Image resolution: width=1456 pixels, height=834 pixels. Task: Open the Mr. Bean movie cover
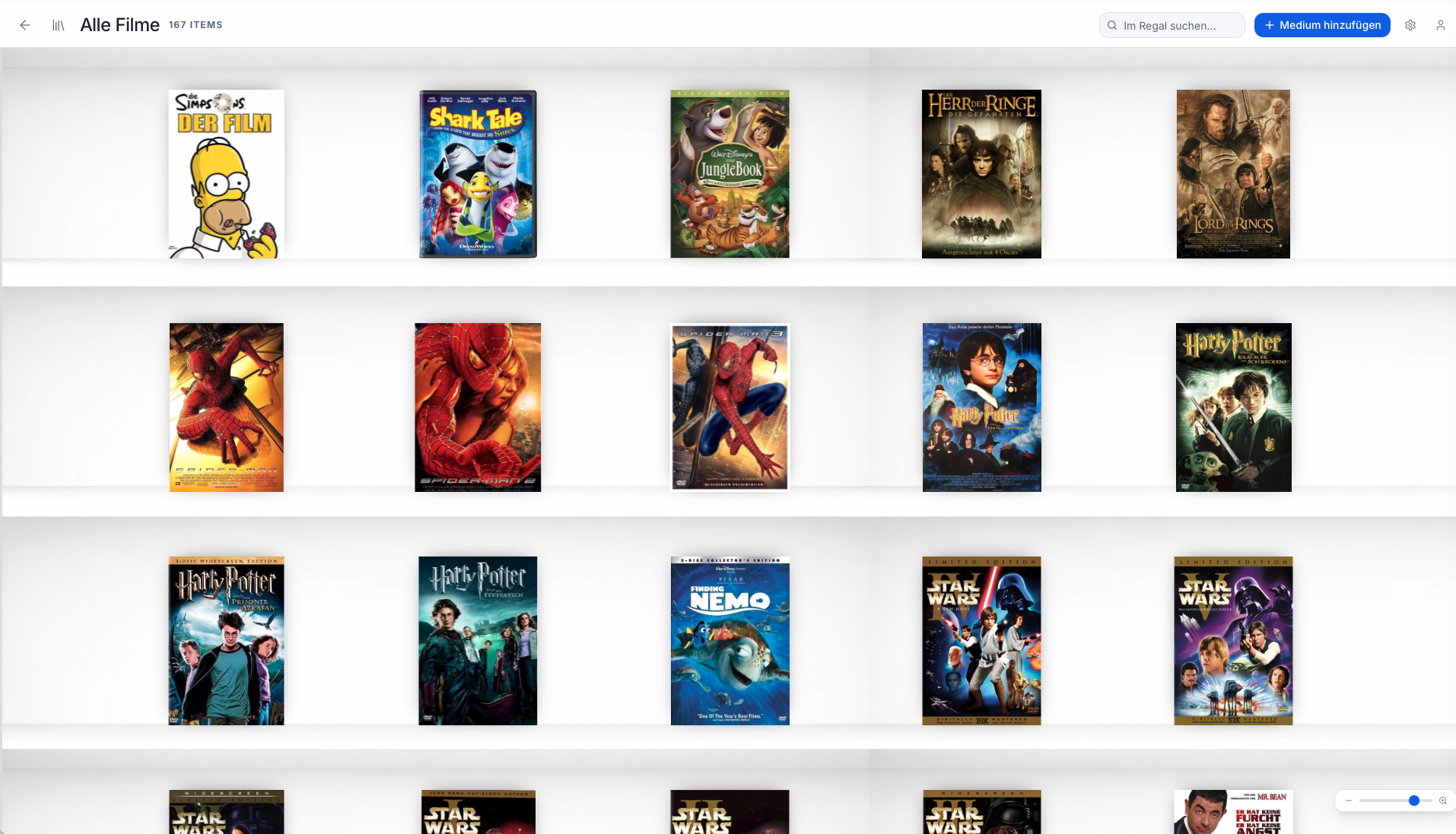pyautogui.click(x=1233, y=812)
